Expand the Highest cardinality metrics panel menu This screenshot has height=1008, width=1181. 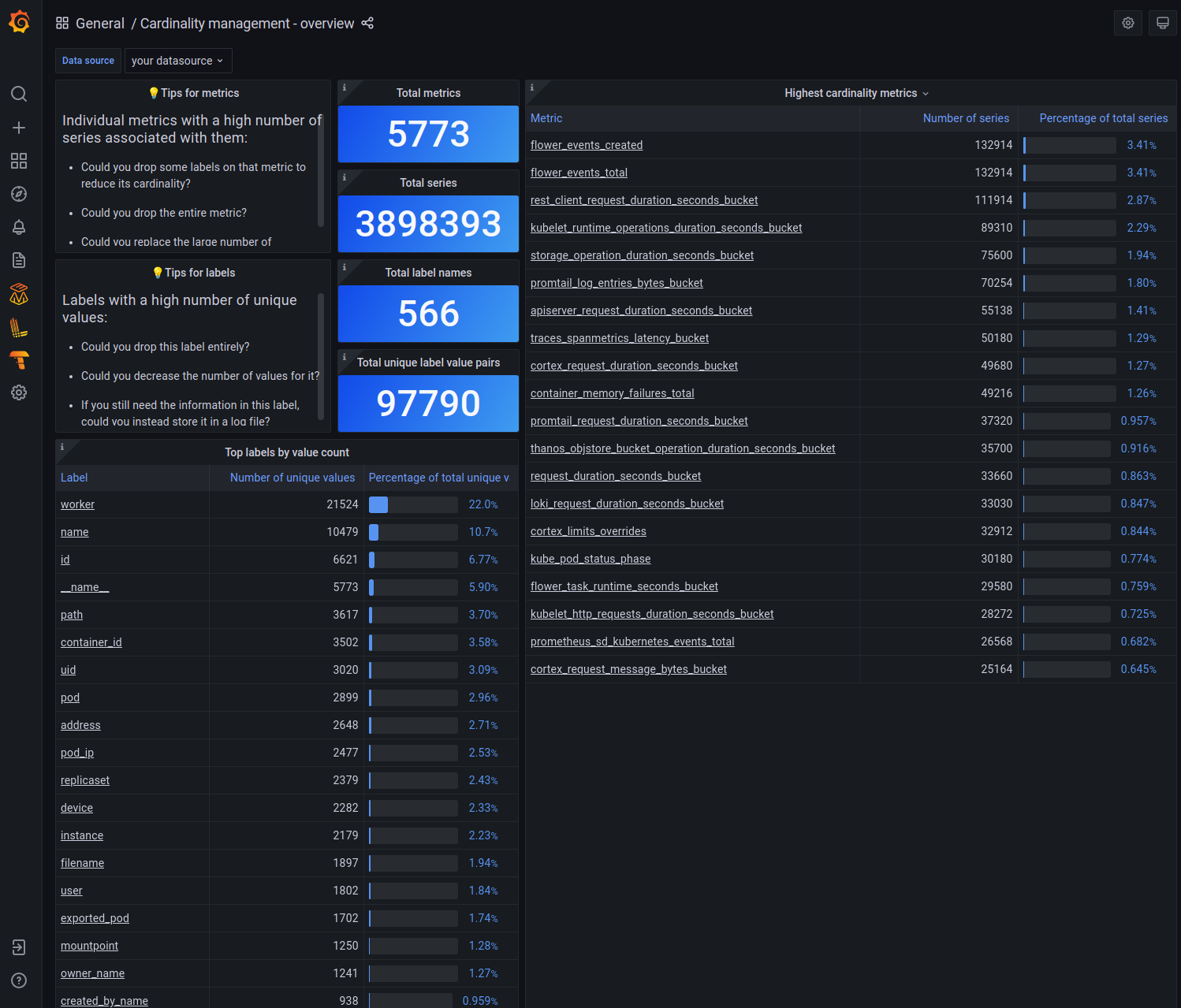point(926,93)
